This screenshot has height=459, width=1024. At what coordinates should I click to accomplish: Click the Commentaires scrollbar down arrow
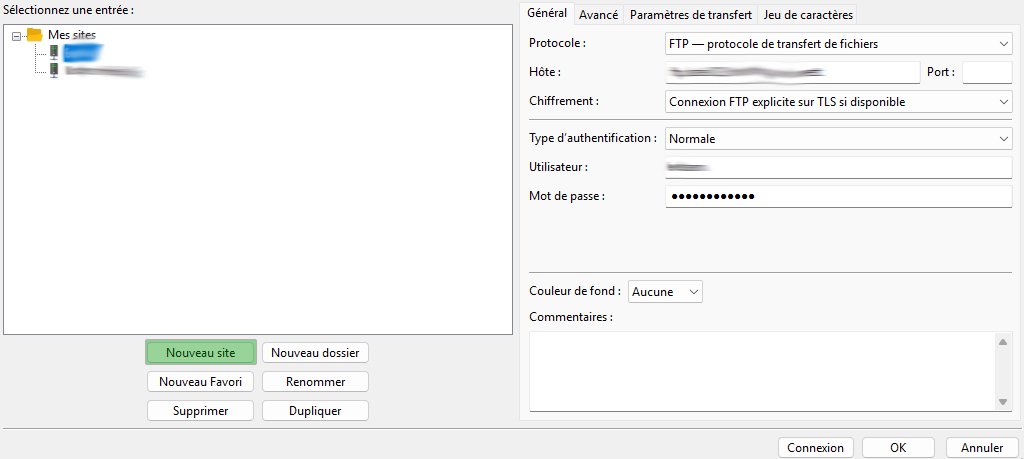[x=1002, y=402]
